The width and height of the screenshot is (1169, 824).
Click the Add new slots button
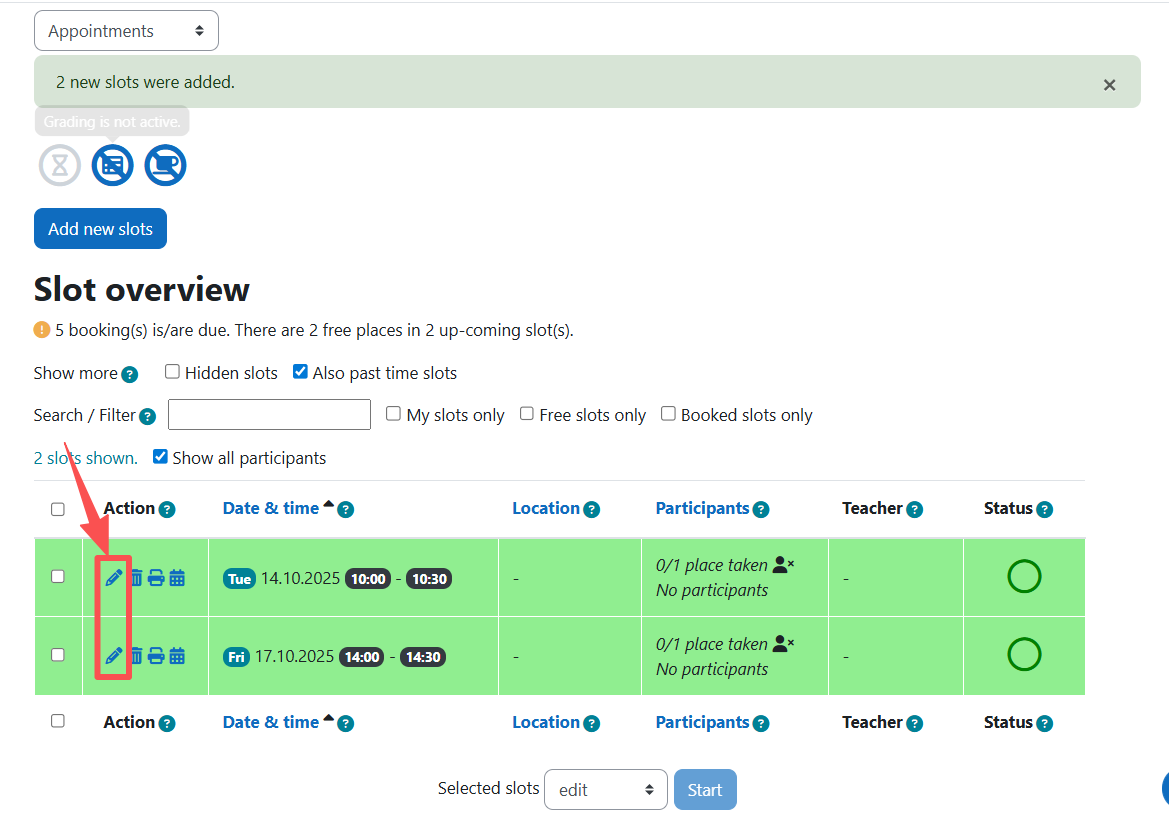pyautogui.click(x=100, y=229)
